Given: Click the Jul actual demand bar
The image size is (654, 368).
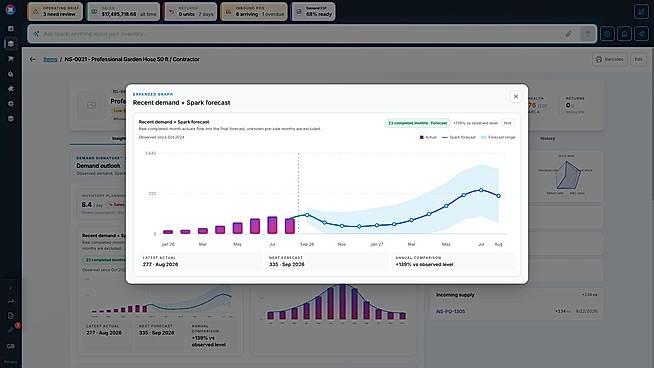Looking at the screenshot, I should pyautogui.click(x=272, y=225).
